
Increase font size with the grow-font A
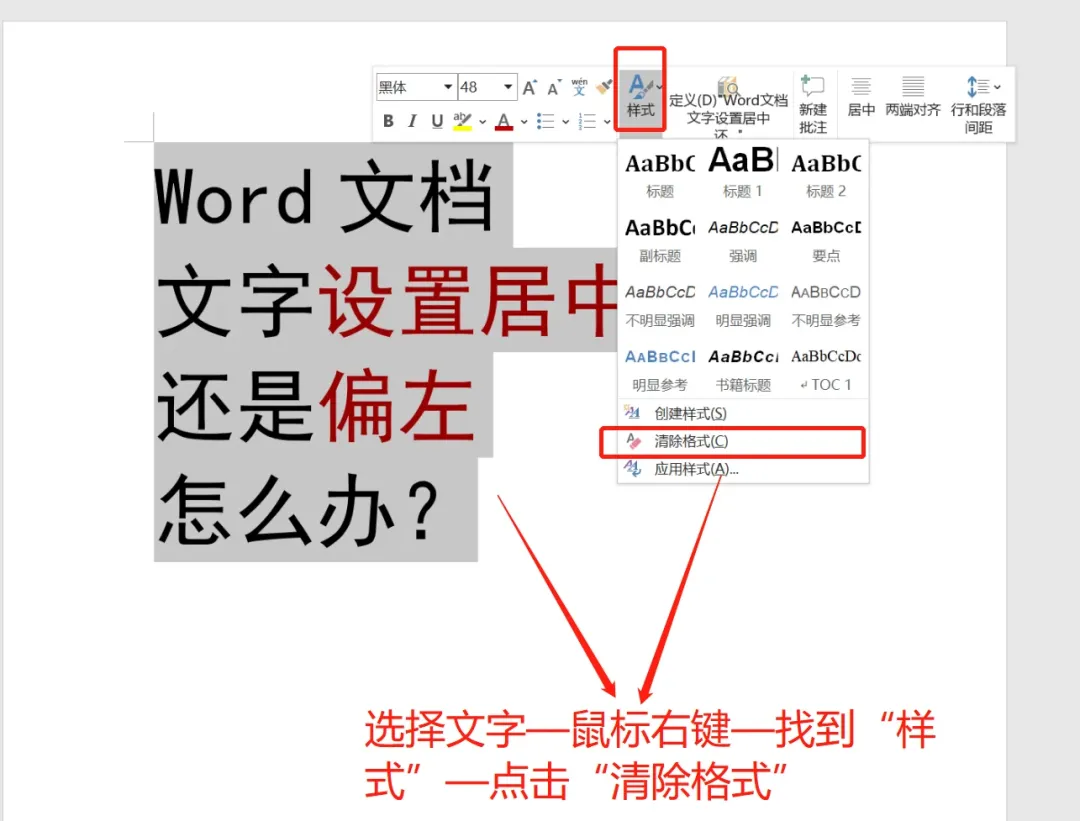(x=529, y=87)
